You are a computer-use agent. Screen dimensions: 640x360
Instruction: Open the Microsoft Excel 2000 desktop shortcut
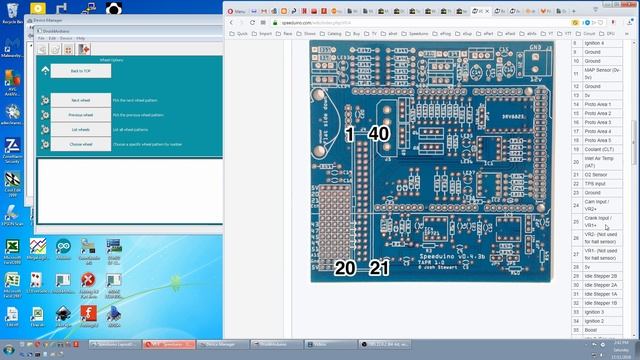(x=12, y=251)
